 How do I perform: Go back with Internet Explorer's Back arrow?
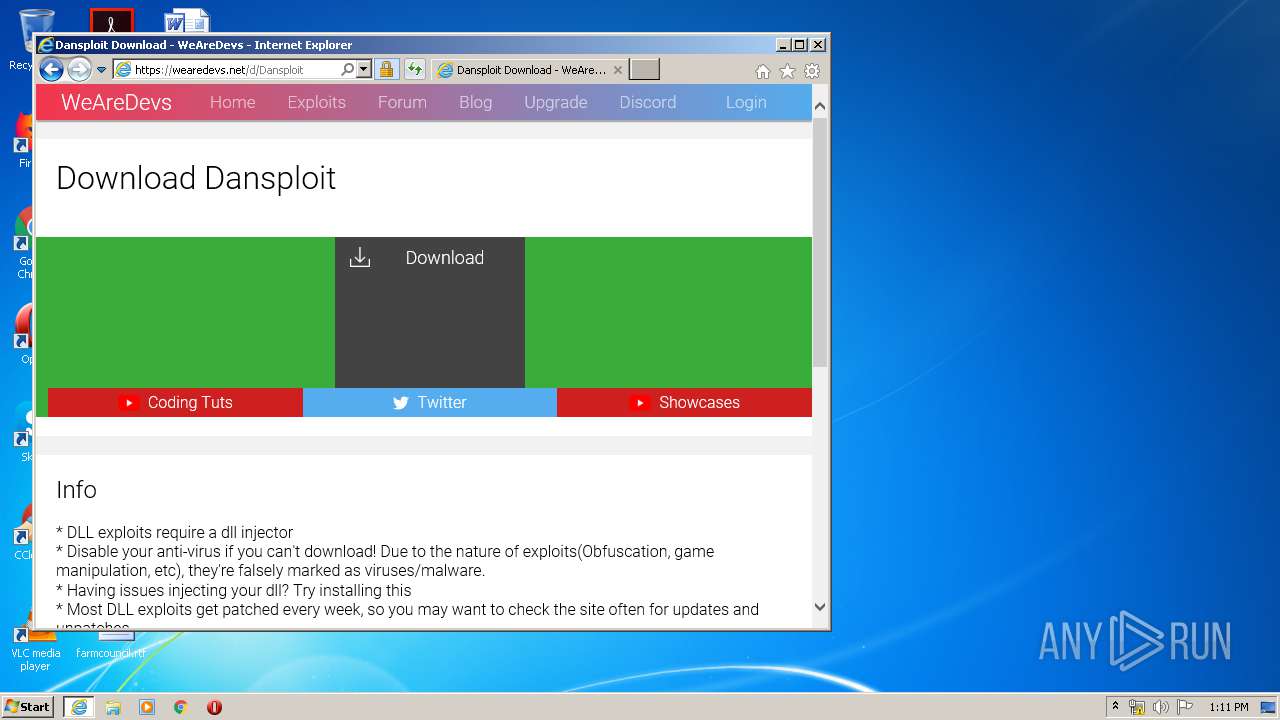pyautogui.click(x=51, y=69)
